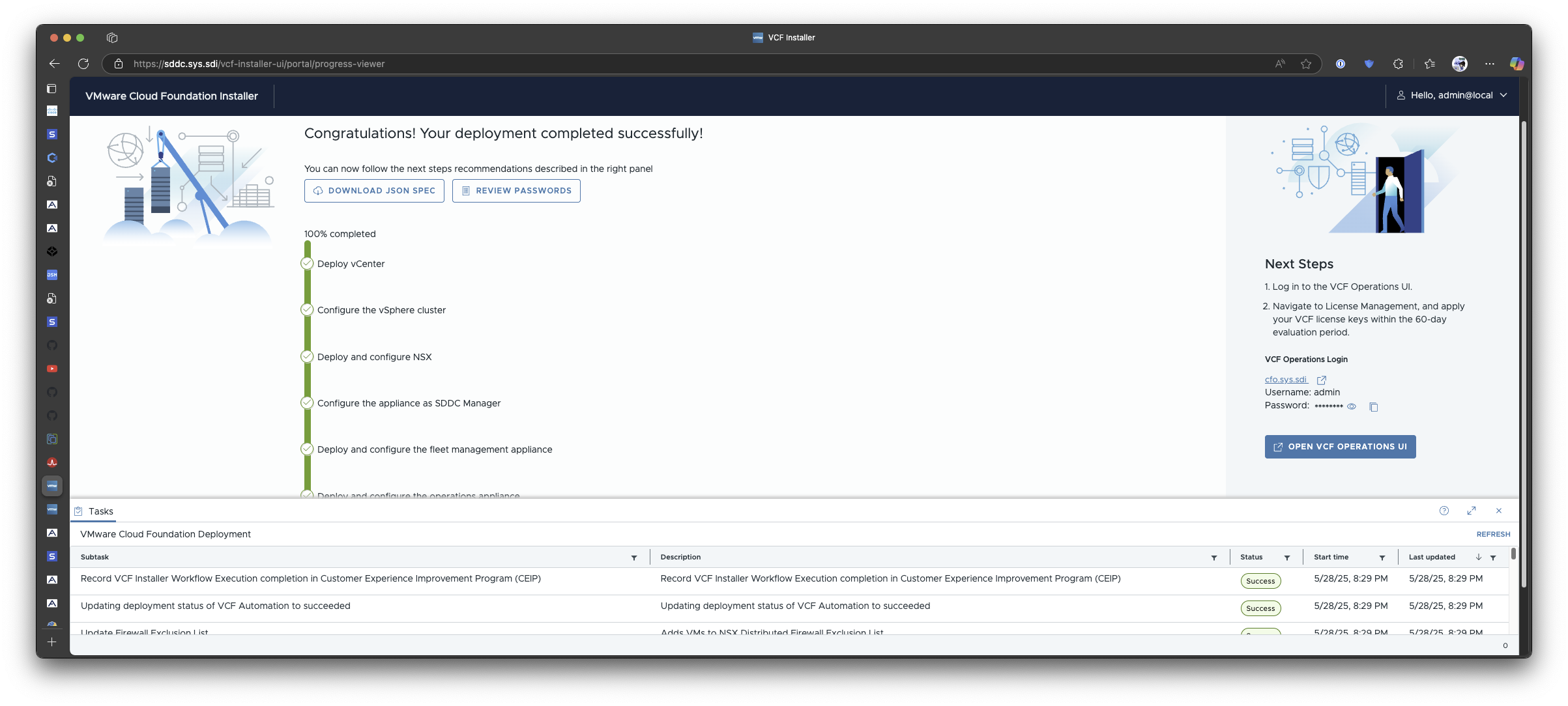1568x706 pixels.
Task: Open the read aloud icon in address bar
Action: 1280,64
